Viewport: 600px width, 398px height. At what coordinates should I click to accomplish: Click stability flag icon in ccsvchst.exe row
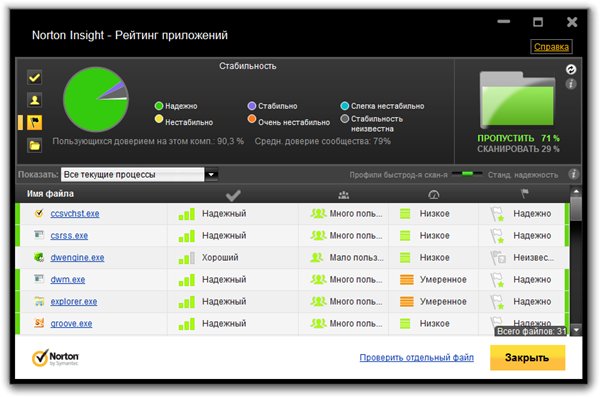497,214
